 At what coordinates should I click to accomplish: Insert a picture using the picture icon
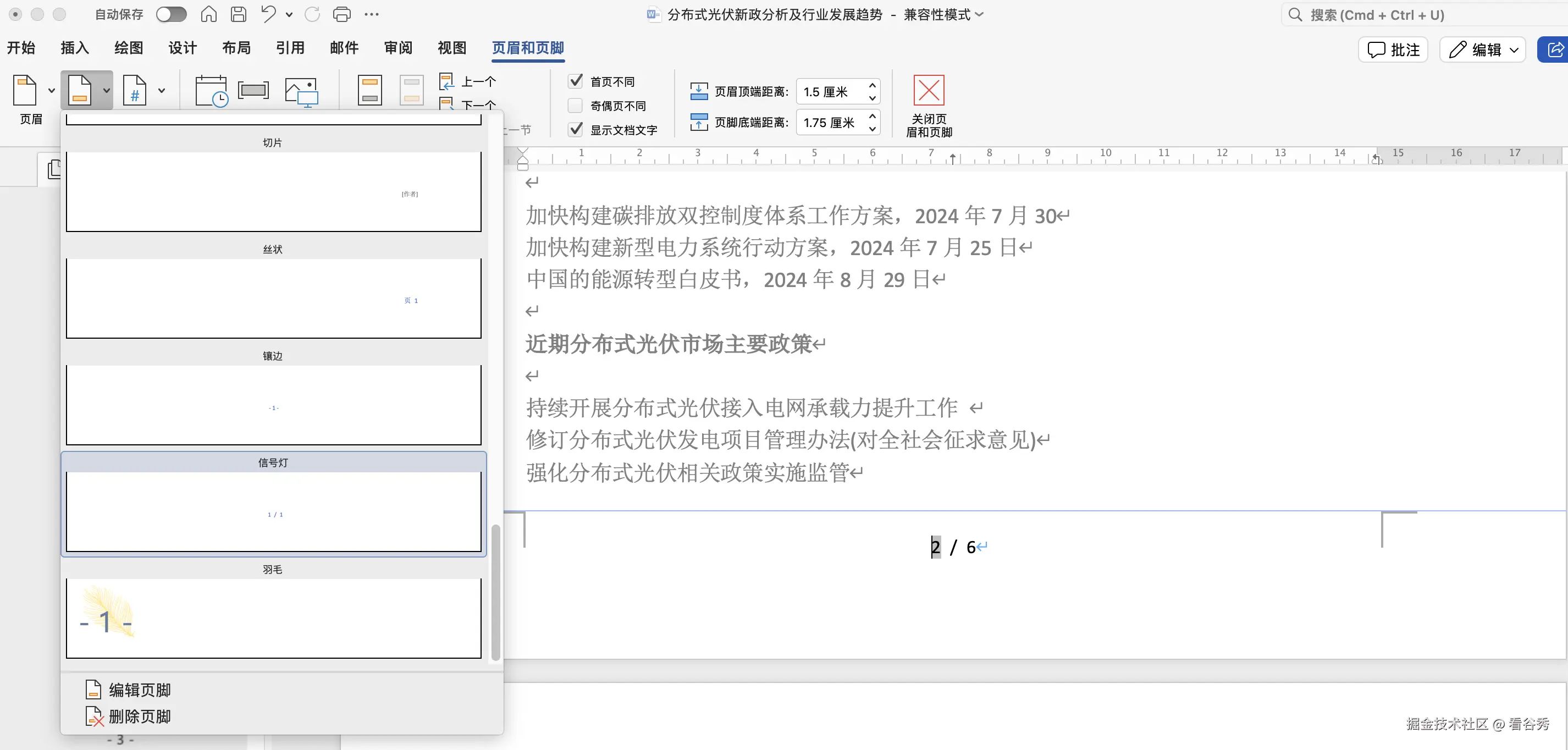click(301, 91)
